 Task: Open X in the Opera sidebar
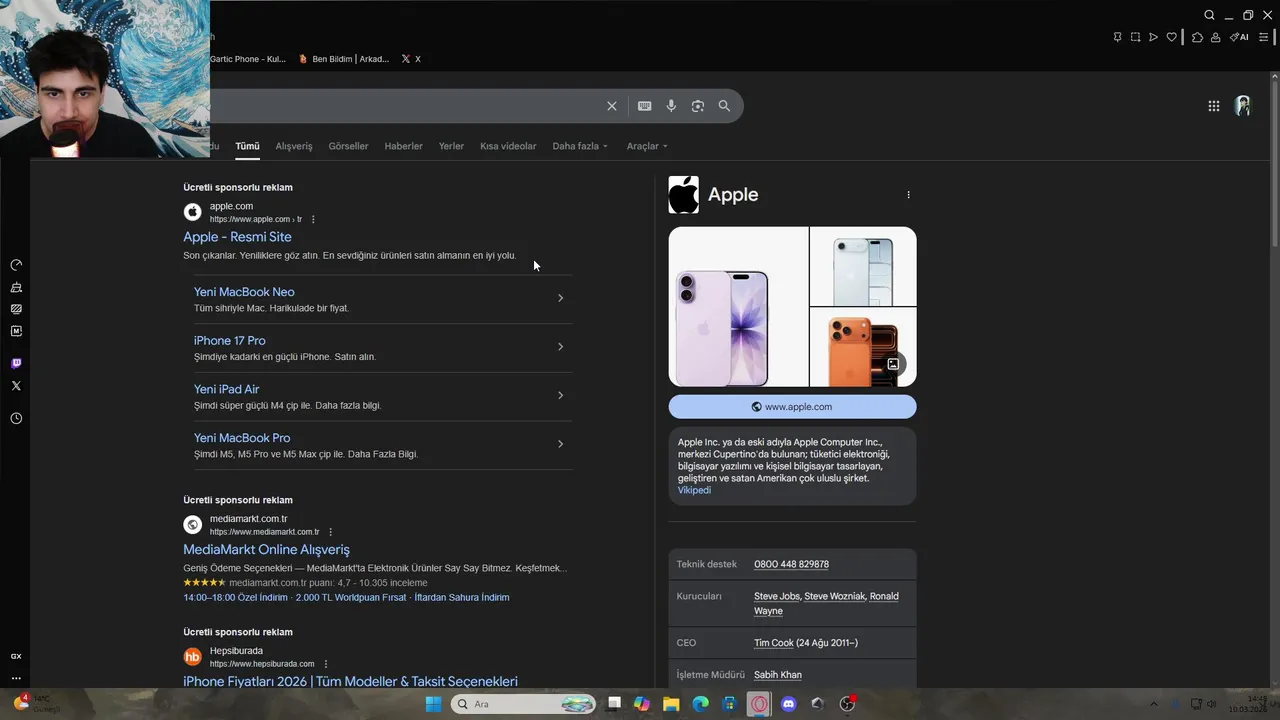point(16,386)
